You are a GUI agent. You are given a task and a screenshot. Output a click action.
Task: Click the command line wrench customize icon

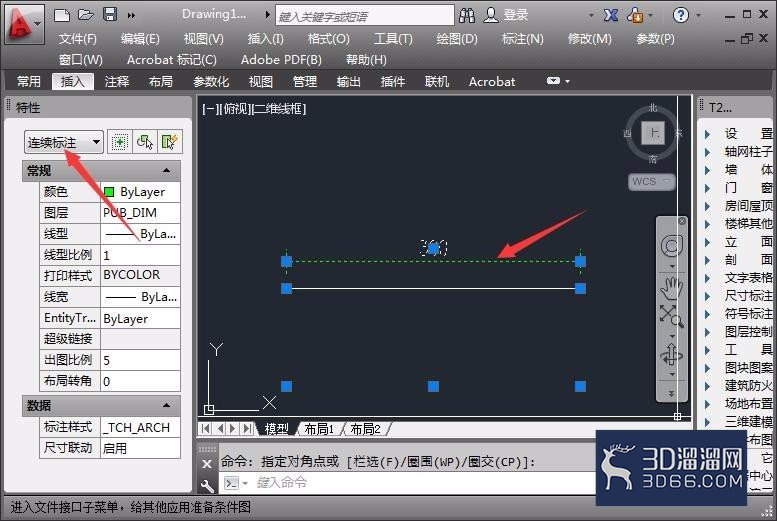click(x=207, y=486)
